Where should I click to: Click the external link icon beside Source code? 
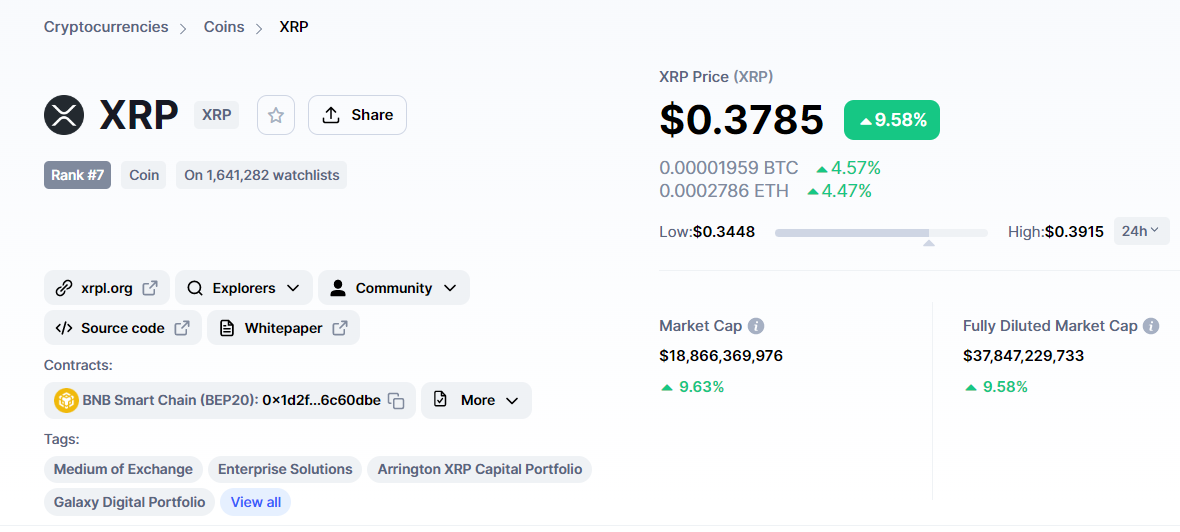click(182, 328)
